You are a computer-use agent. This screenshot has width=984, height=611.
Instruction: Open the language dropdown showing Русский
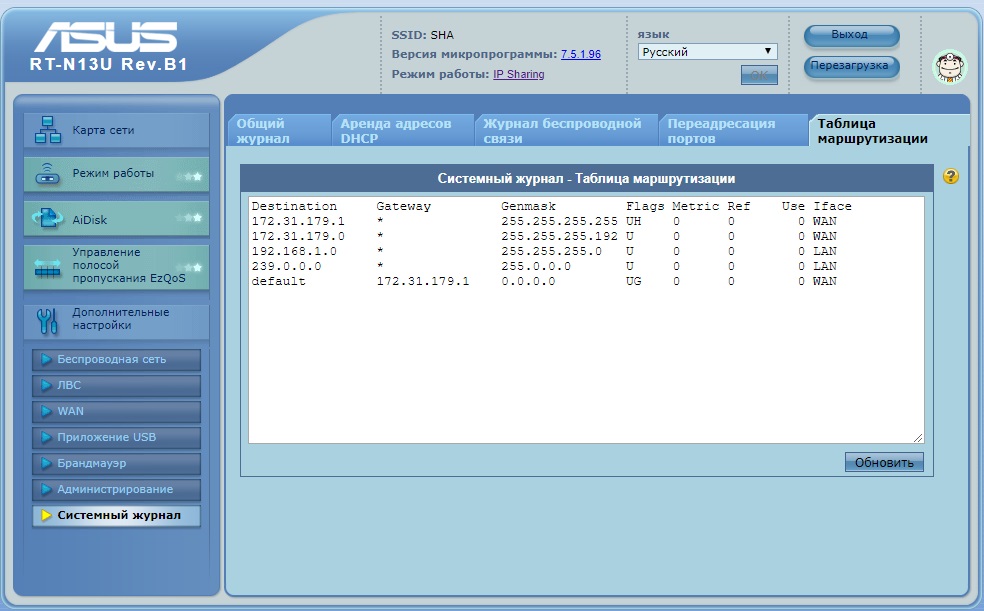[707, 52]
